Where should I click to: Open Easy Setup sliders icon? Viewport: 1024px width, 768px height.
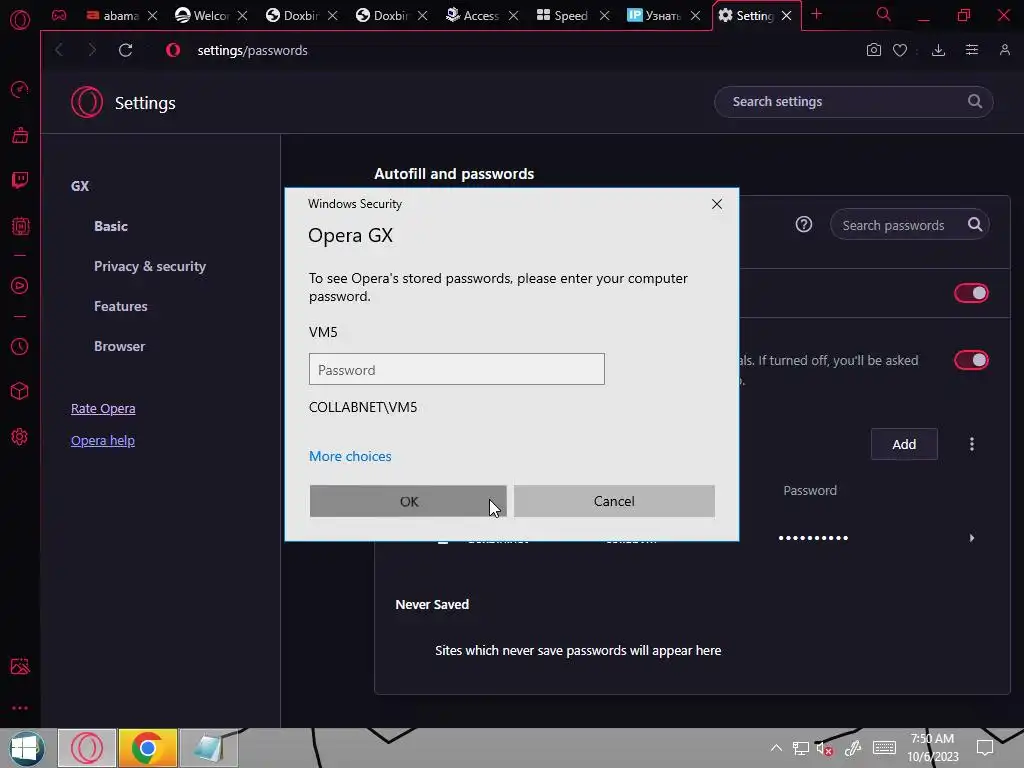[972, 50]
